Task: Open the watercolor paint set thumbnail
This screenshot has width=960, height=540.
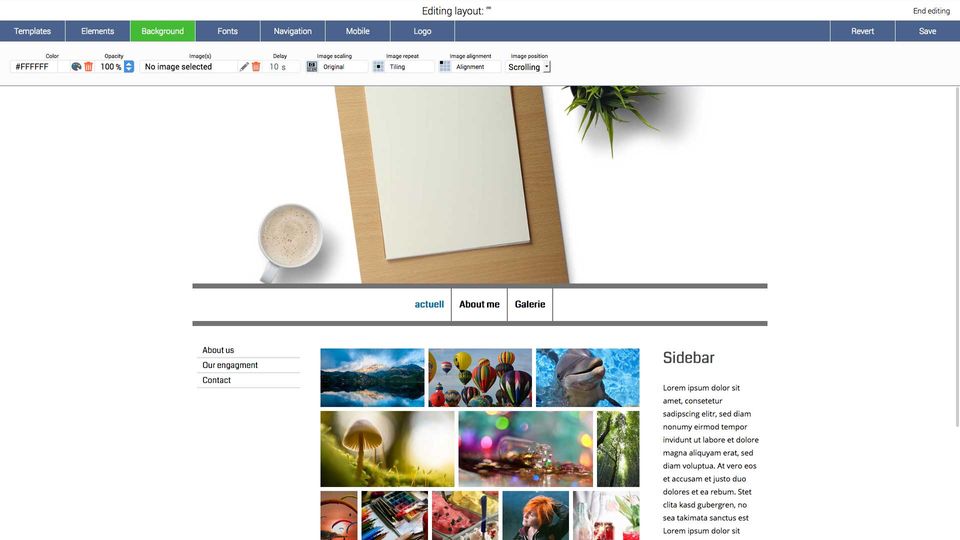Action: click(395, 516)
